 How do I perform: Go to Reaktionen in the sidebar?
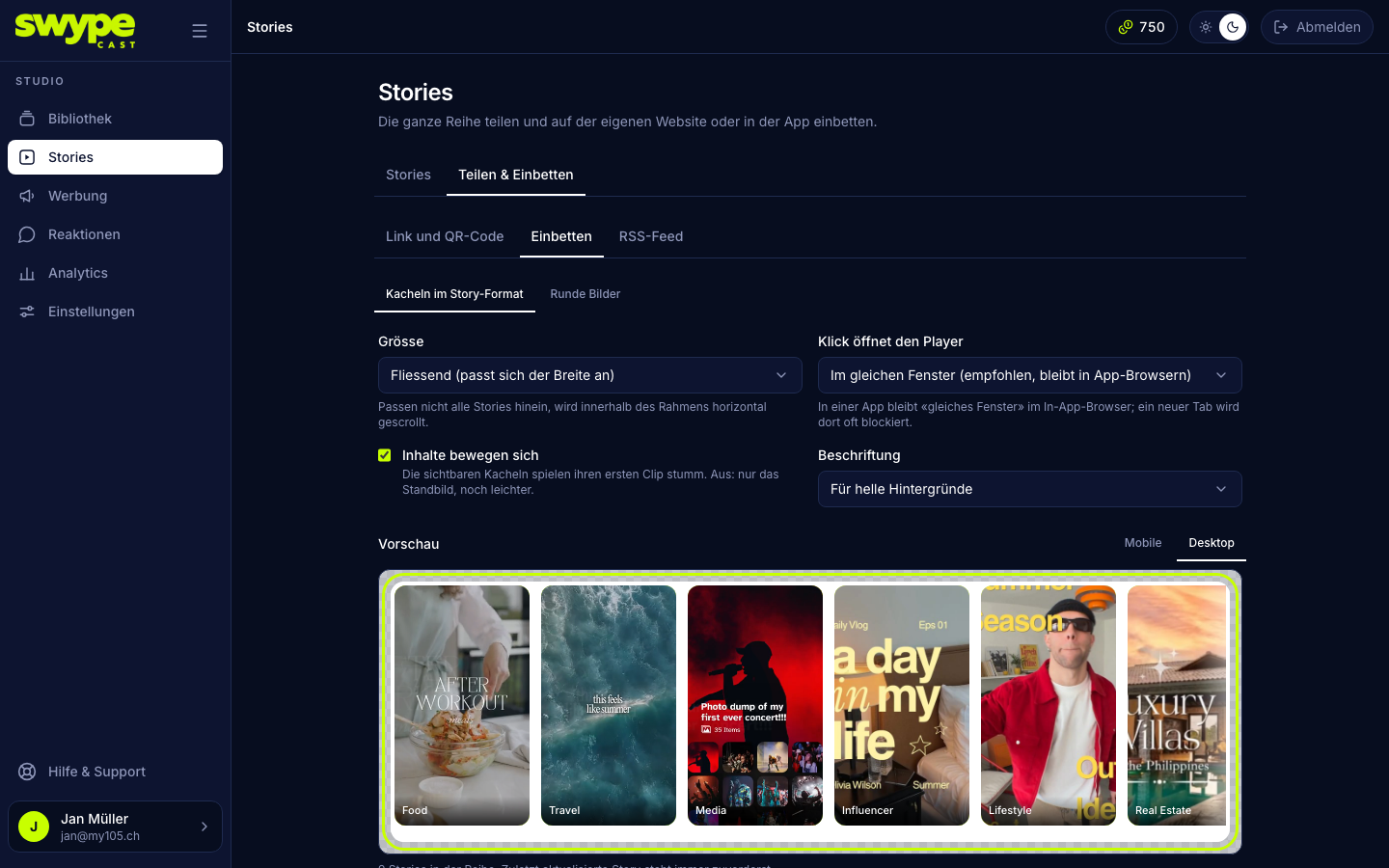pos(115,234)
